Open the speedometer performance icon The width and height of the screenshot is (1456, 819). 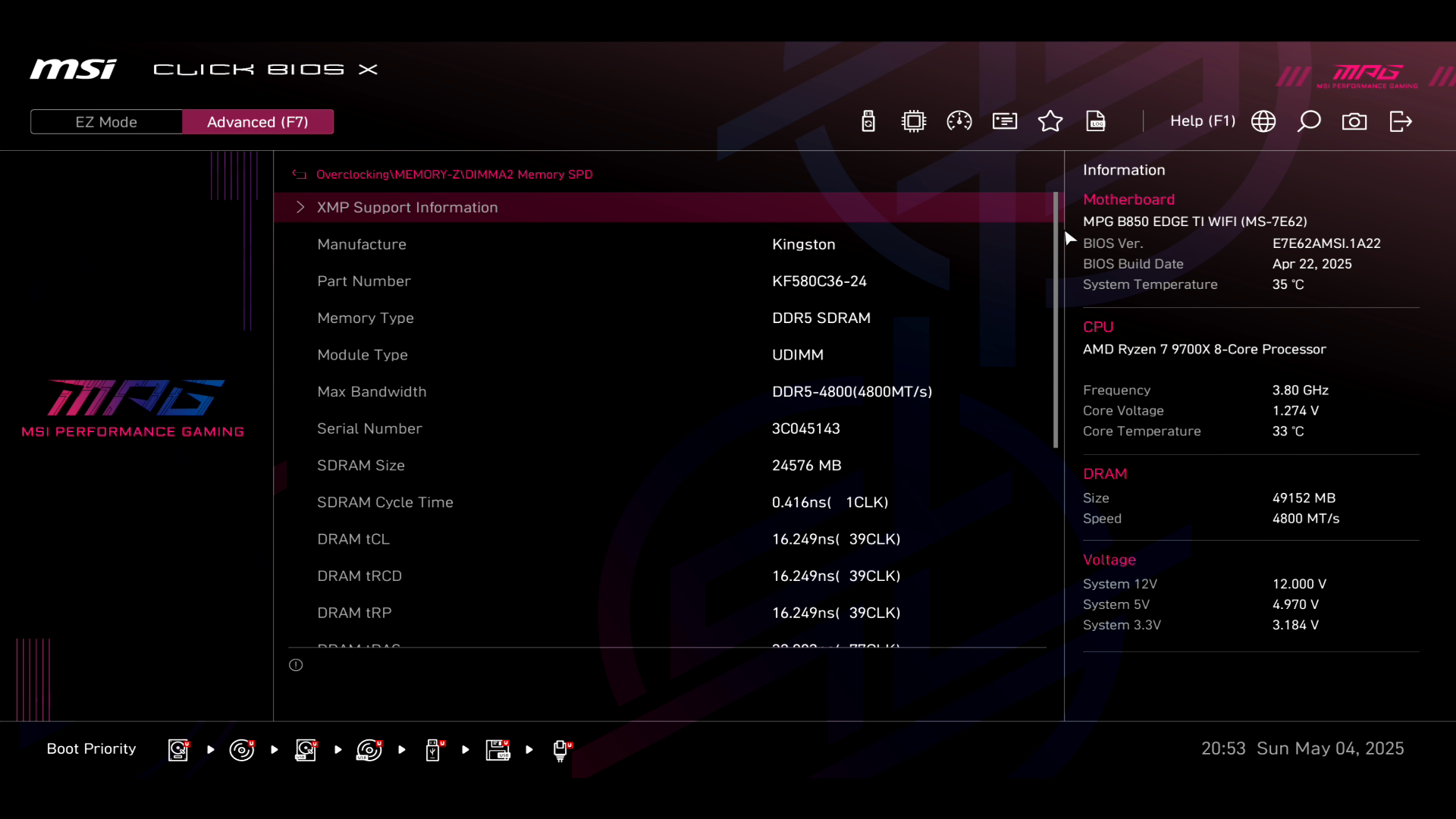coord(959,121)
